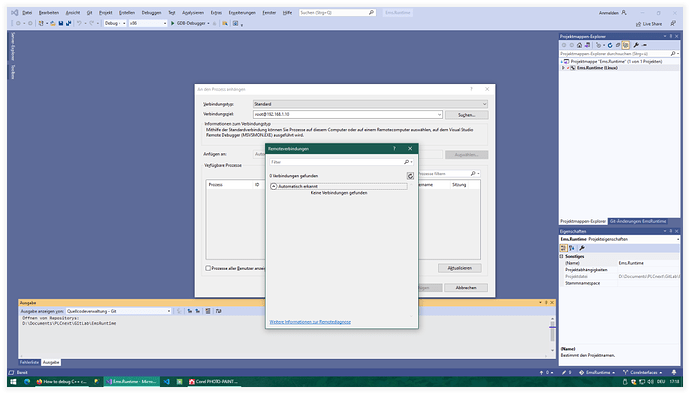Open the GDB-Debugger dropdown arrow
The image size is (690, 393).
[x=209, y=23]
